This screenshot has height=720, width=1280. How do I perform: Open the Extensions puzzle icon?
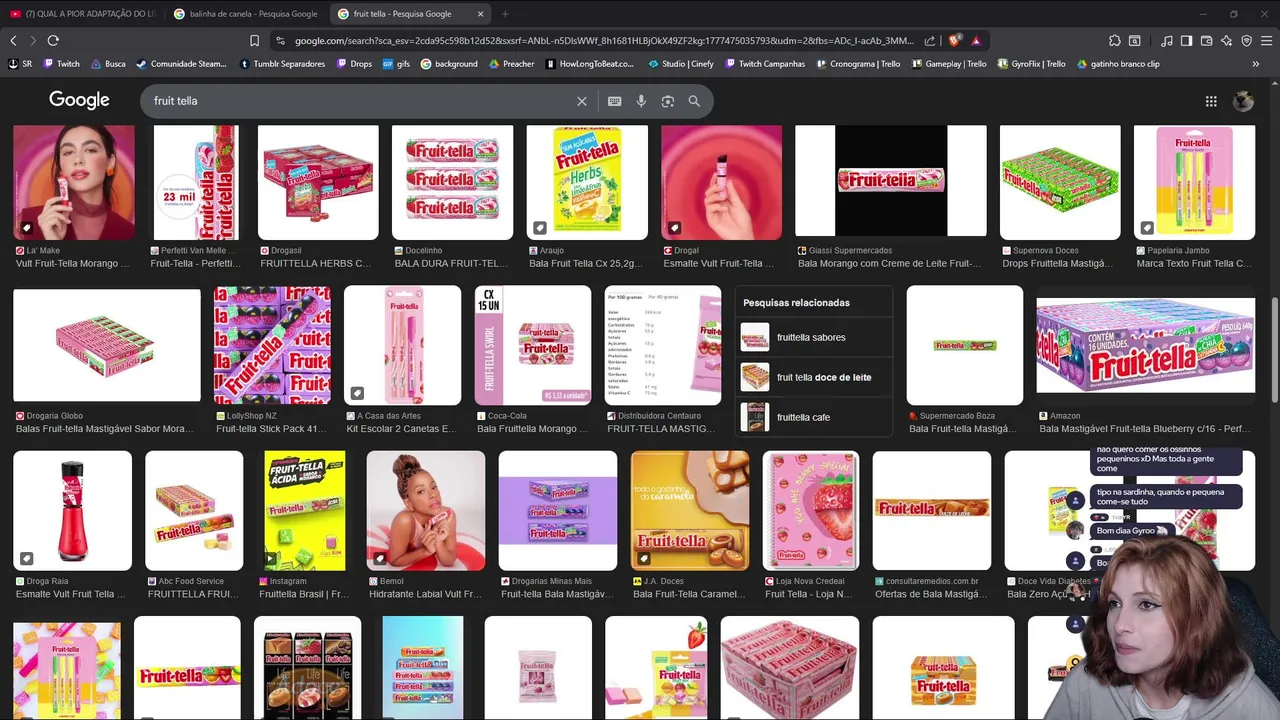pos(1115,41)
